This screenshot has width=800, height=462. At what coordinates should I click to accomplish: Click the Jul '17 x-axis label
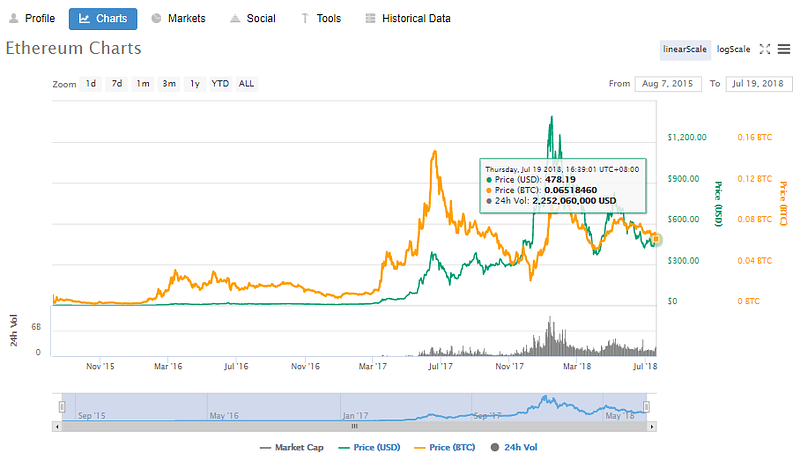440,367
